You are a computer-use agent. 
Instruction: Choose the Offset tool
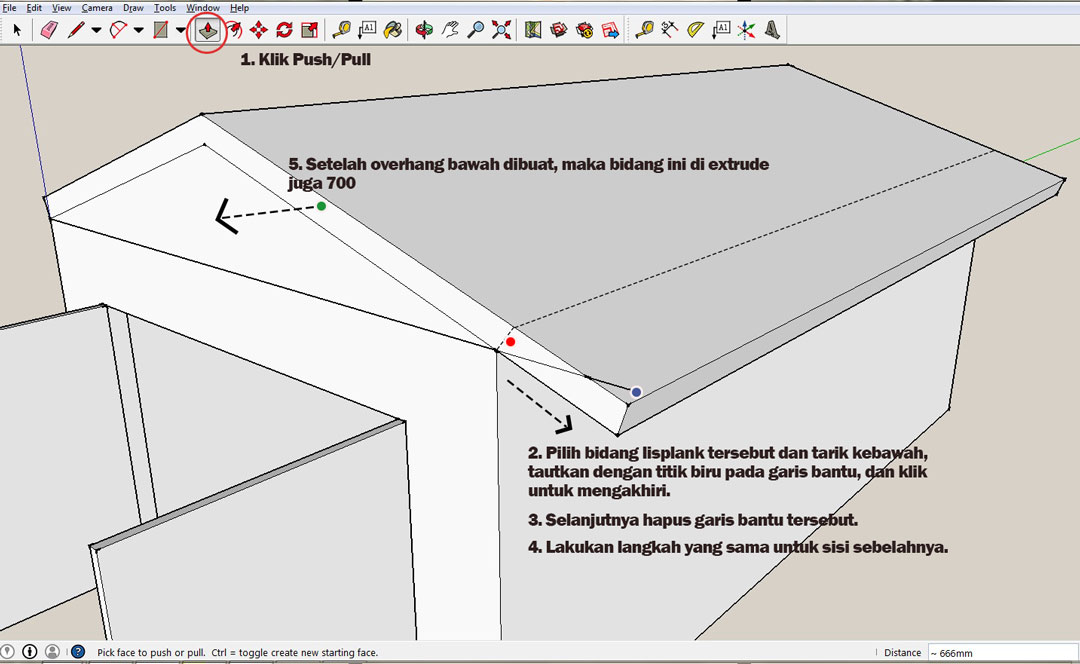(x=234, y=30)
